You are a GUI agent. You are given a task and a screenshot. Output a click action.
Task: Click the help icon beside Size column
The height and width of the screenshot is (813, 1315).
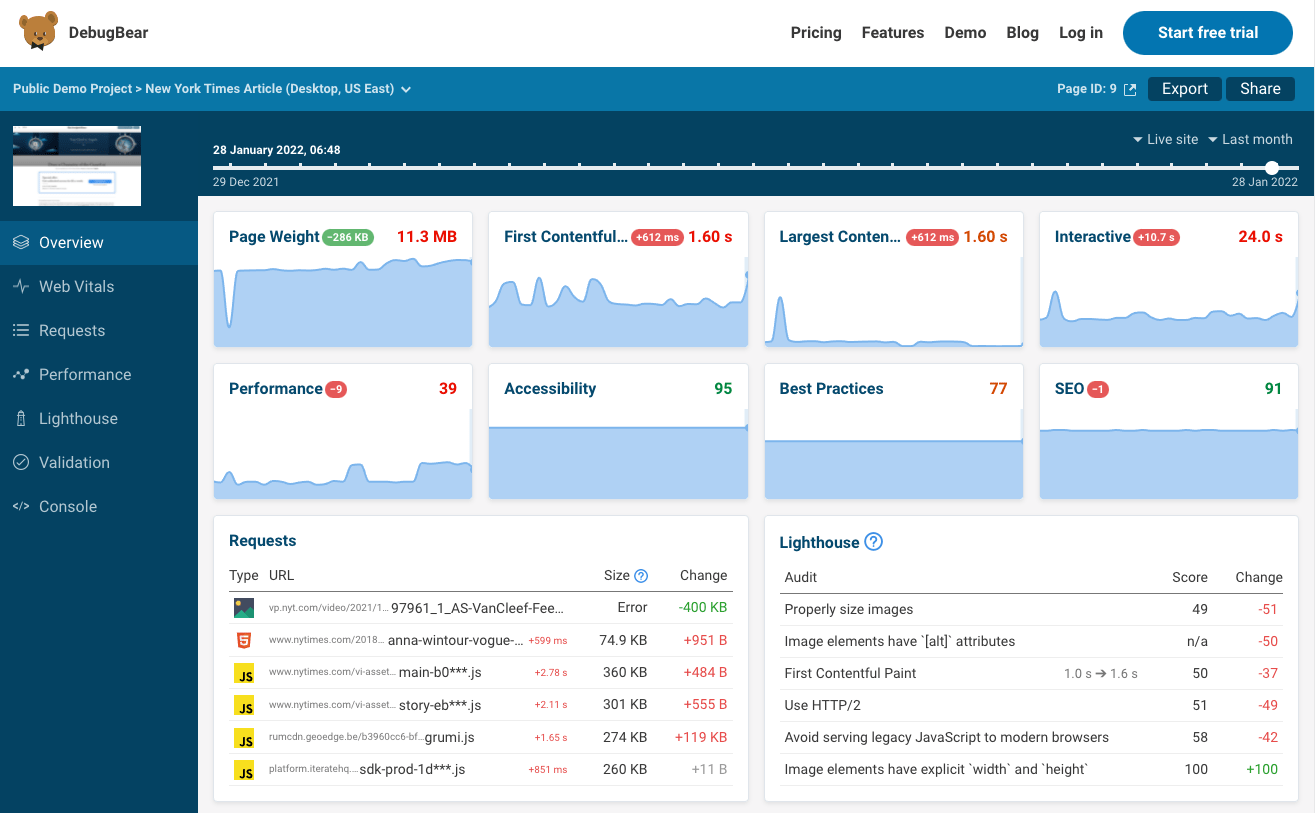(641, 576)
